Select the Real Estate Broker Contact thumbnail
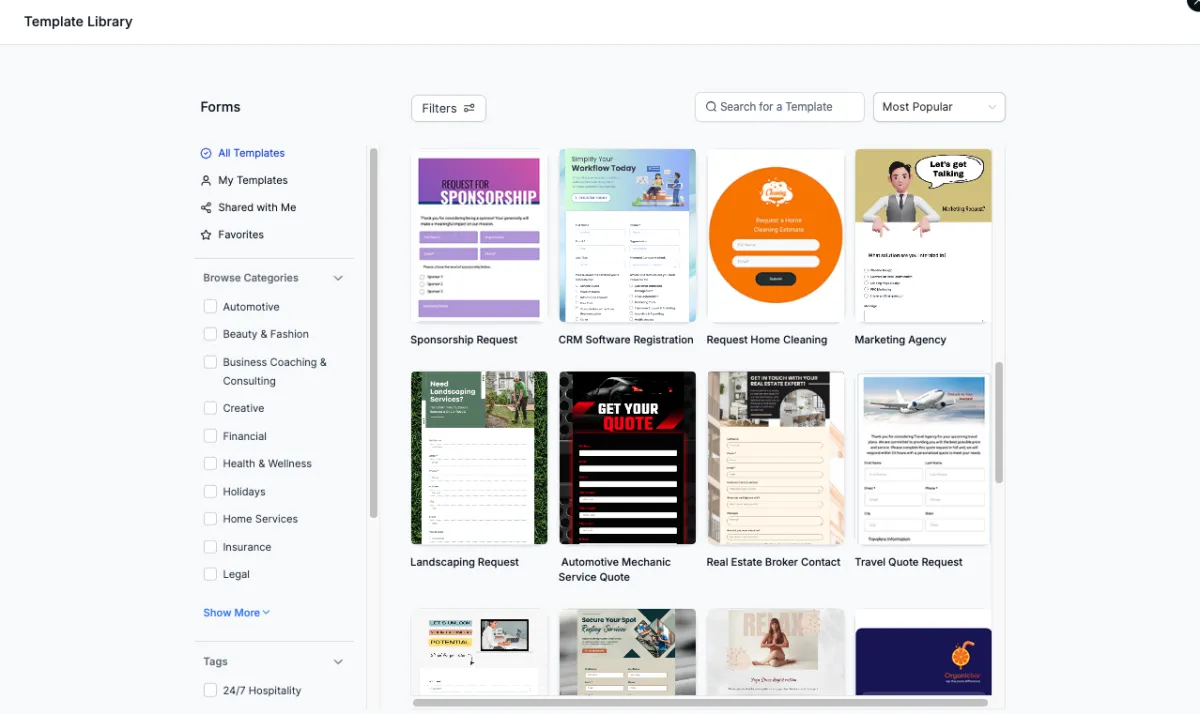Image resolution: width=1200 pixels, height=714 pixels. tap(775, 458)
